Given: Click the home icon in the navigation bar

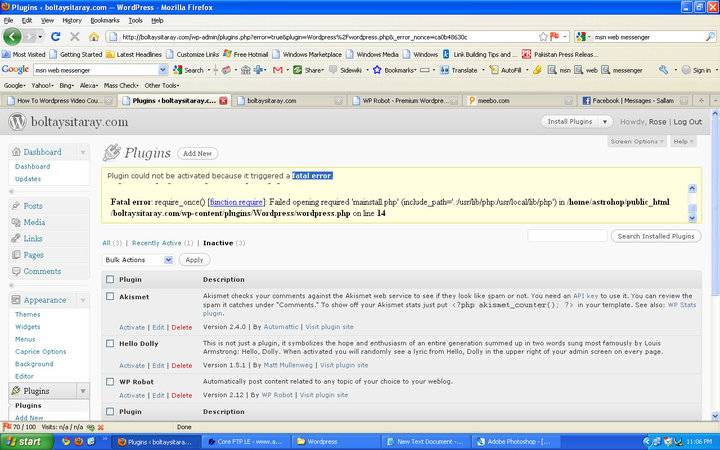Looking at the screenshot, I should (x=94, y=37).
